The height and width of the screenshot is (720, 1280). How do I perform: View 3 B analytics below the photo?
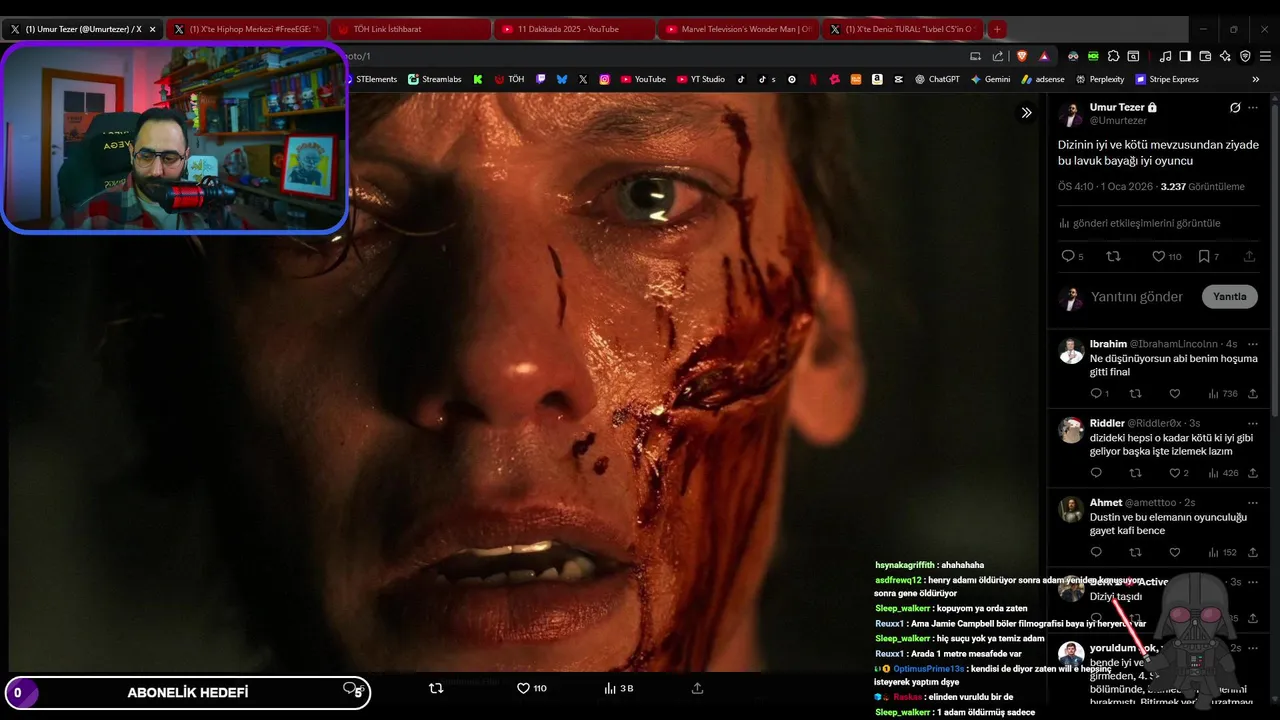(x=619, y=688)
